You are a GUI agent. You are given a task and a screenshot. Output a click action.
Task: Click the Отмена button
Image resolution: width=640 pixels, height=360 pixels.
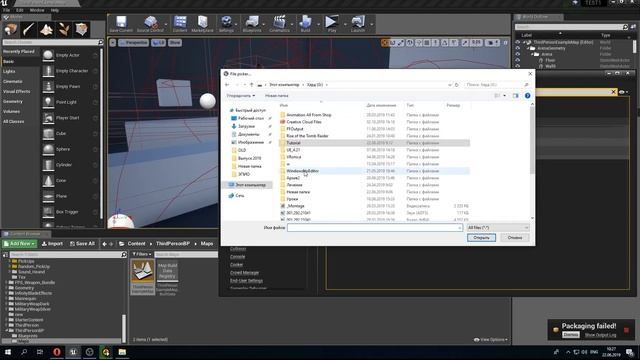[x=515, y=238]
